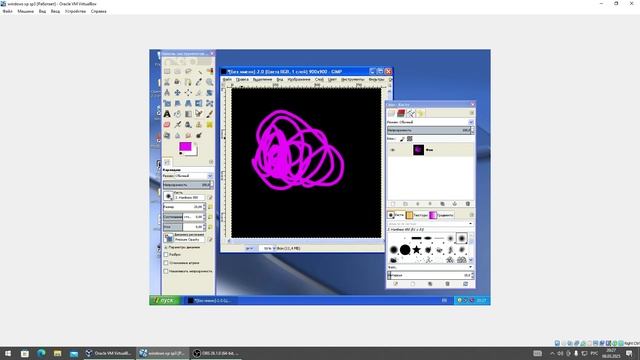Open the Select menu in GIMP image window

click(262, 80)
